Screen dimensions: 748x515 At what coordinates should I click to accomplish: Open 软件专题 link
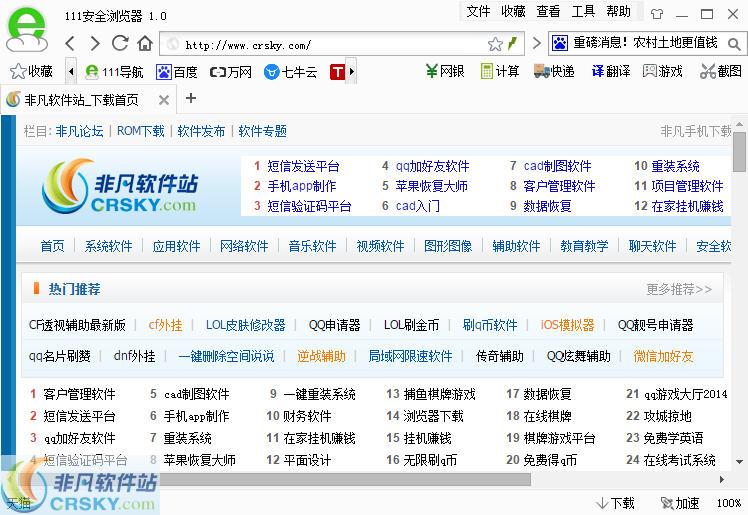(x=262, y=131)
